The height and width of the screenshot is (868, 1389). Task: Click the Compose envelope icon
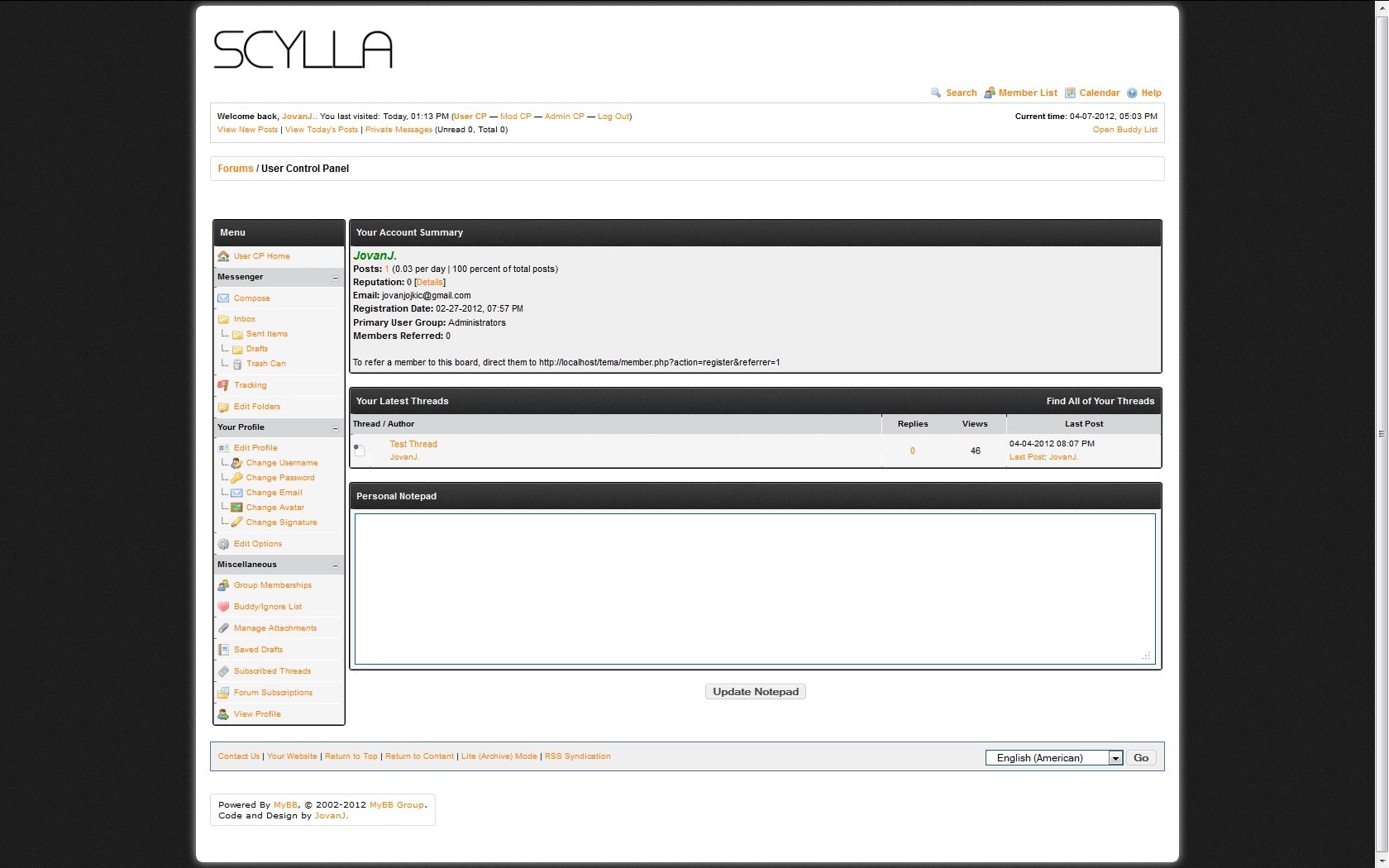(223, 298)
